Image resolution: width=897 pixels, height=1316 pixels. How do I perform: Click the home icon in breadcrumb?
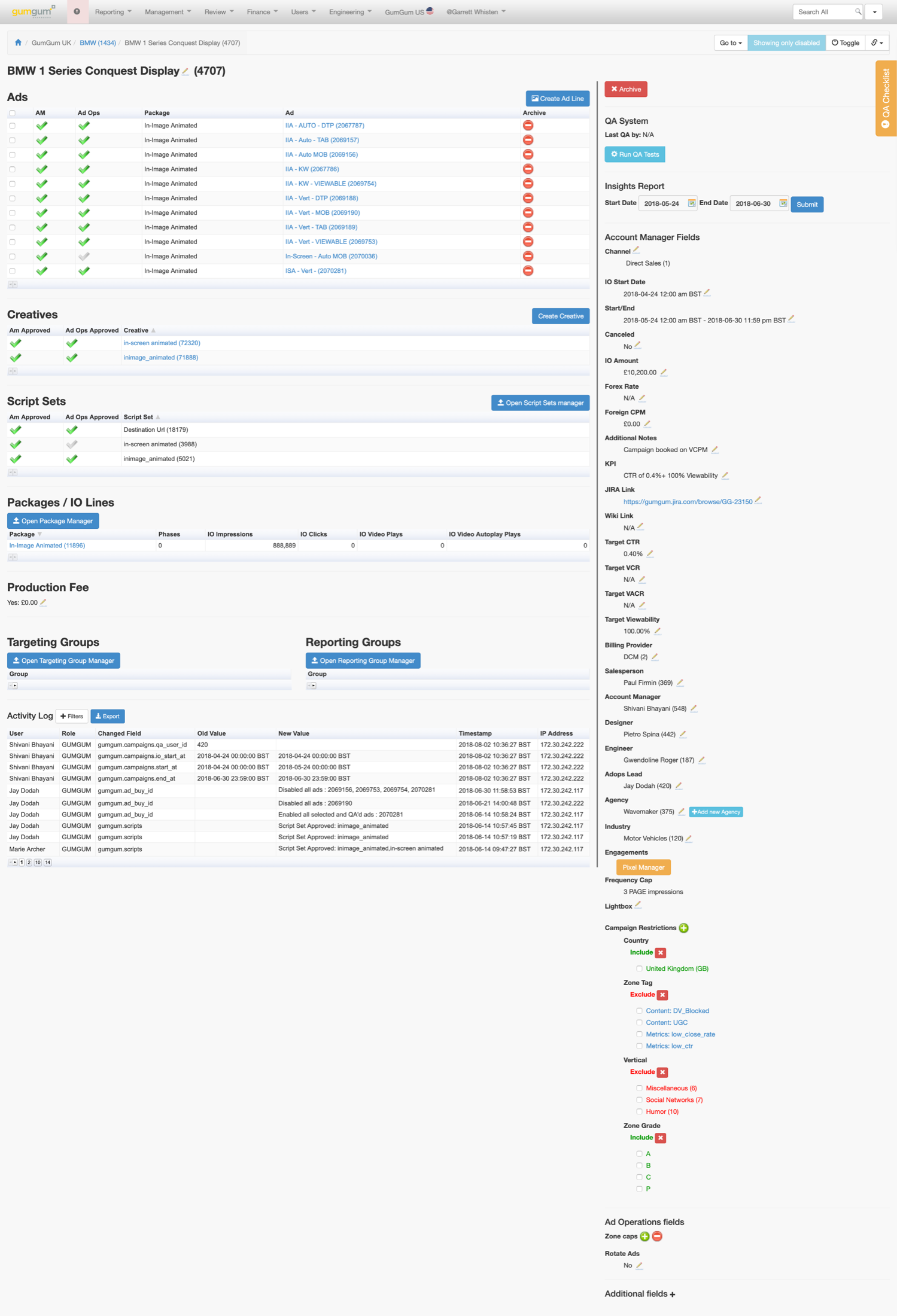pyautogui.click(x=18, y=42)
